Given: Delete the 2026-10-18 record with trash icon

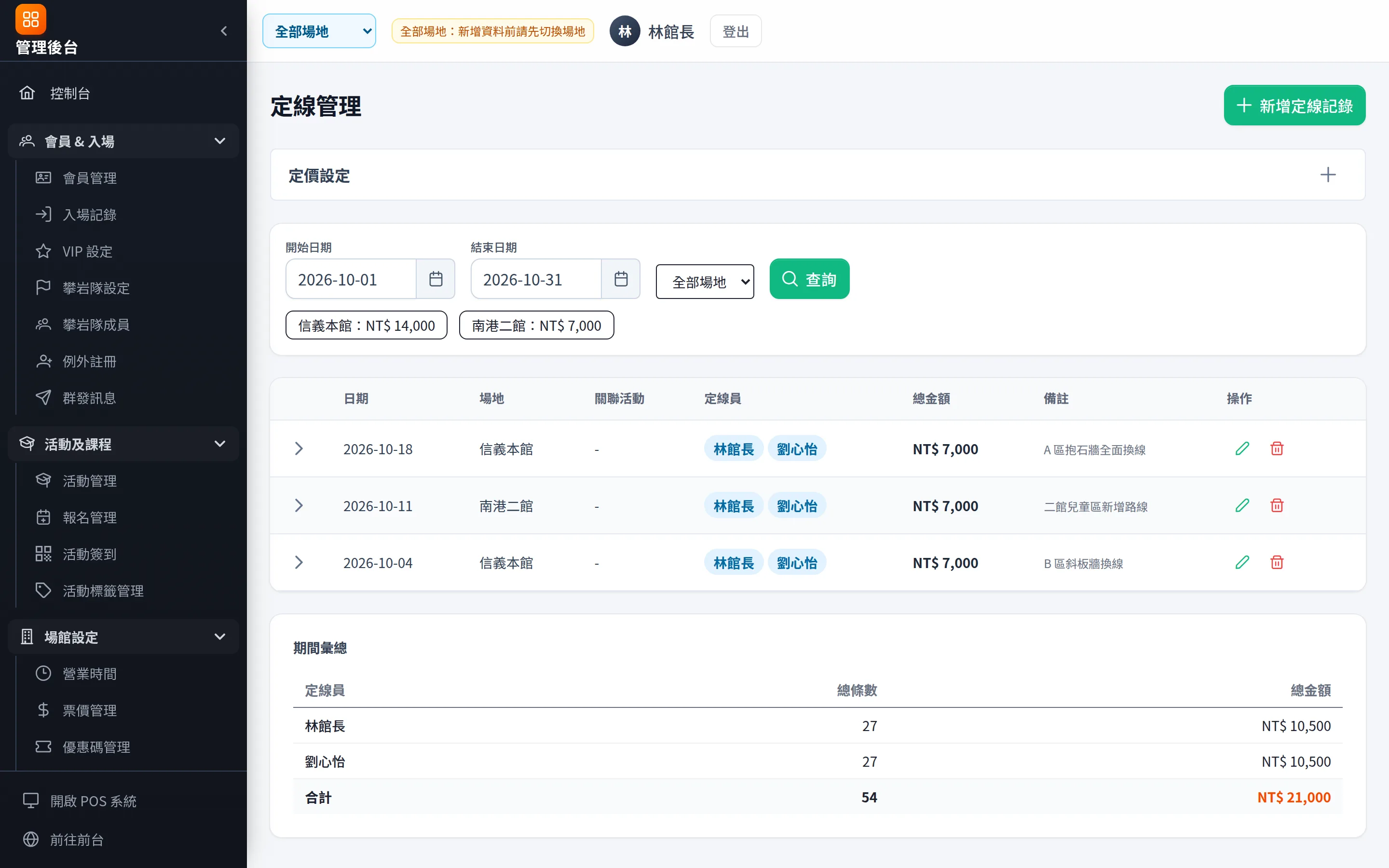Looking at the screenshot, I should click(x=1277, y=449).
